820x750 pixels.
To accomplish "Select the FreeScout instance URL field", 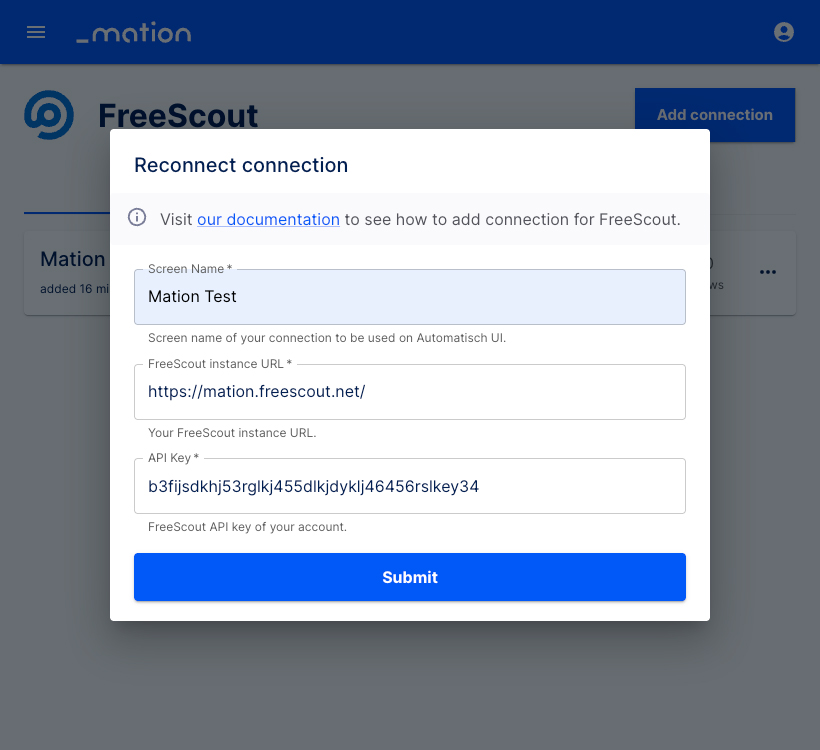I will (409, 392).
